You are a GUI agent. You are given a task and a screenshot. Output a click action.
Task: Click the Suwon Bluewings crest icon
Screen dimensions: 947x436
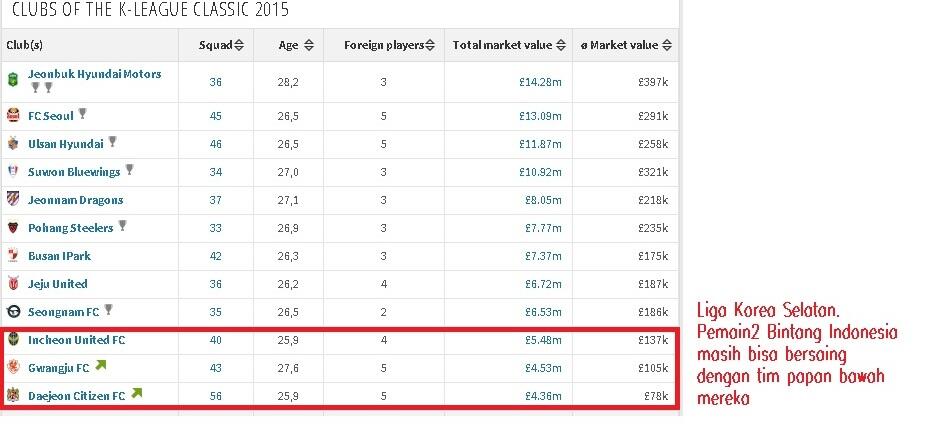pyautogui.click(x=13, y=172)
